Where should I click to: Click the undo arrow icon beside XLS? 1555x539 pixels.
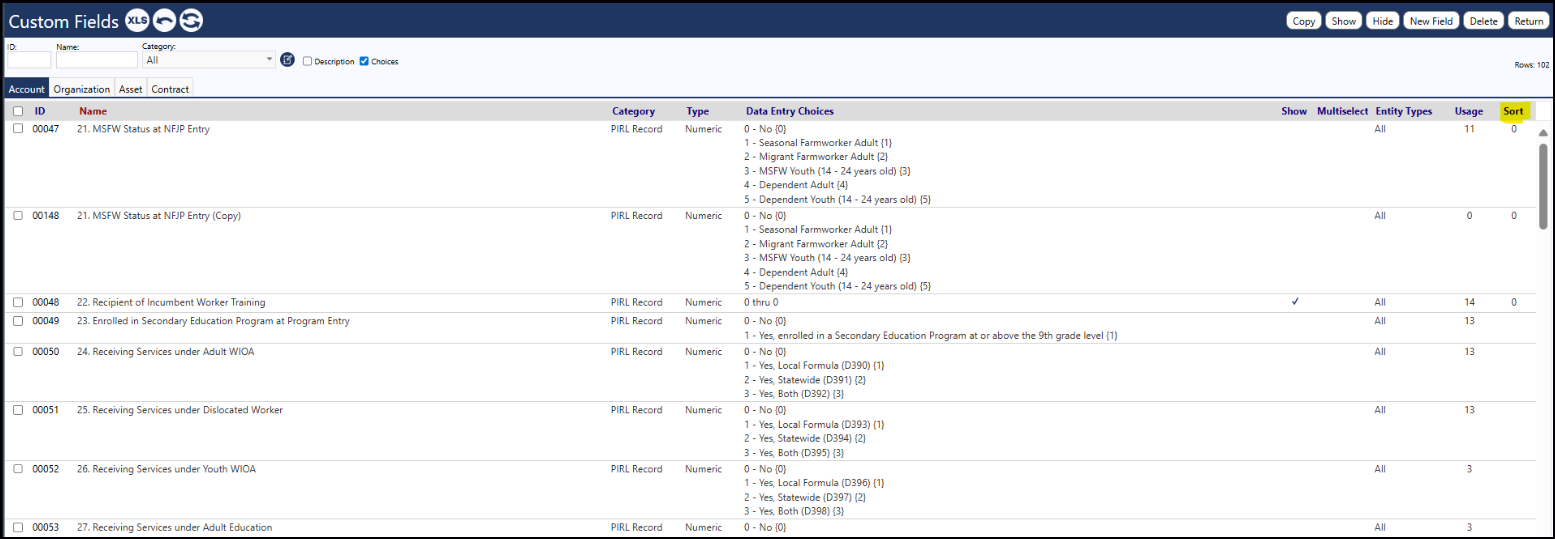[x=164, y=21]
